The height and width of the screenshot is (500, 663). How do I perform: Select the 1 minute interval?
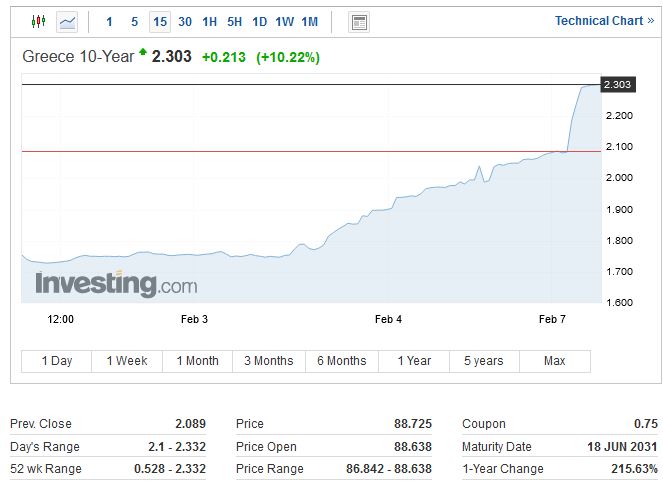click(109, 22)
